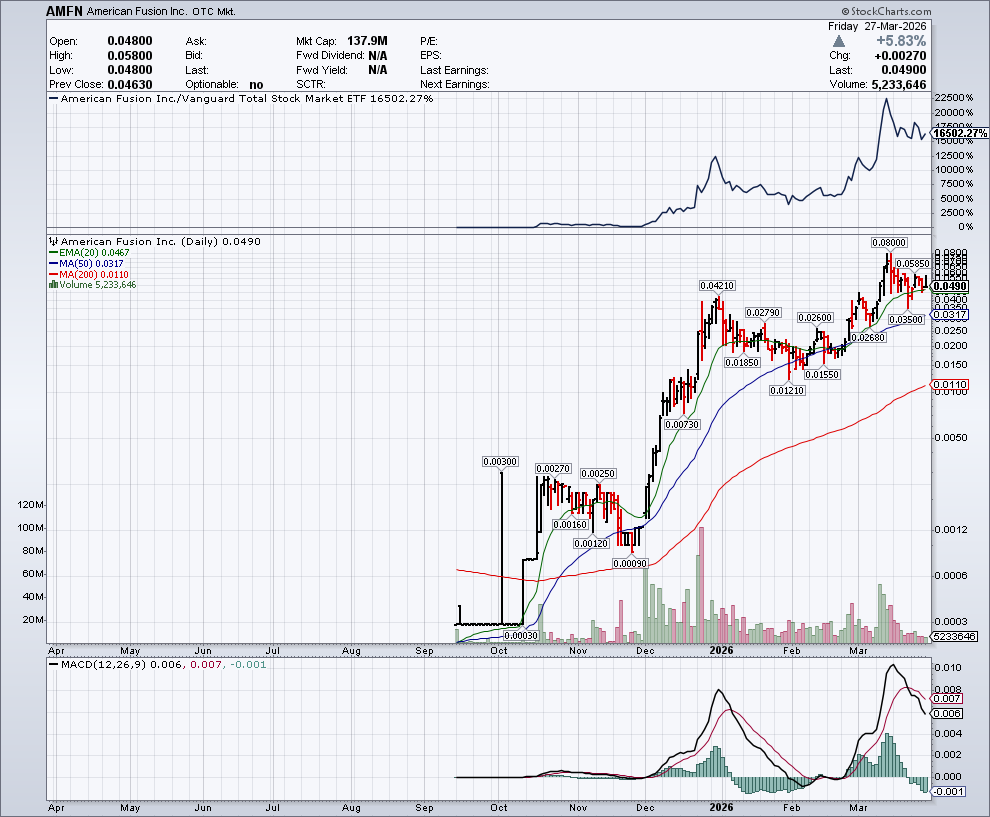Click the 0.00270 price label
990x817 pixels.
click(553, 468)
